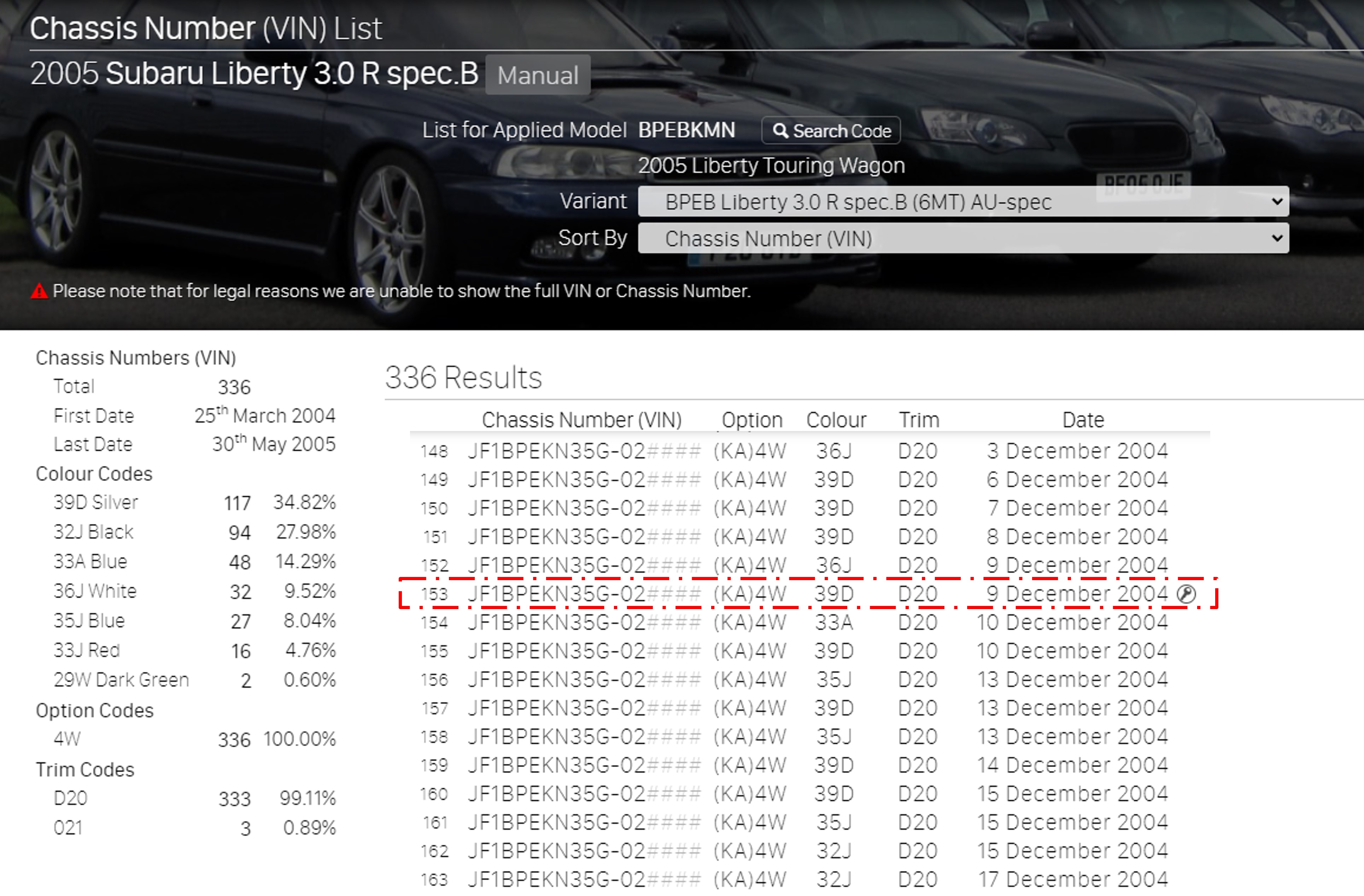Click the VIN in row 158
This screenshot has height=896, width=1364.
tap(584, 737)
